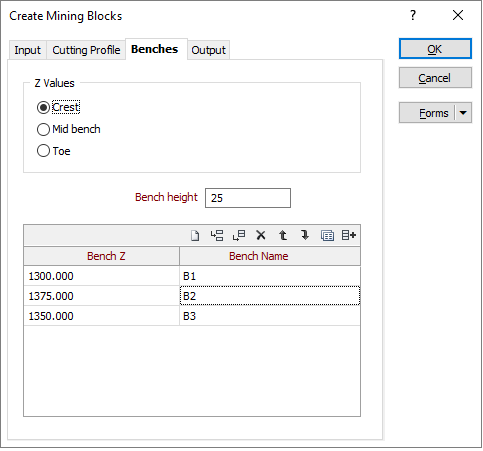The width and height of the screenshot is (483, 451).
Task: Click the New blank grid icon
Action: [x=195, y=236]
